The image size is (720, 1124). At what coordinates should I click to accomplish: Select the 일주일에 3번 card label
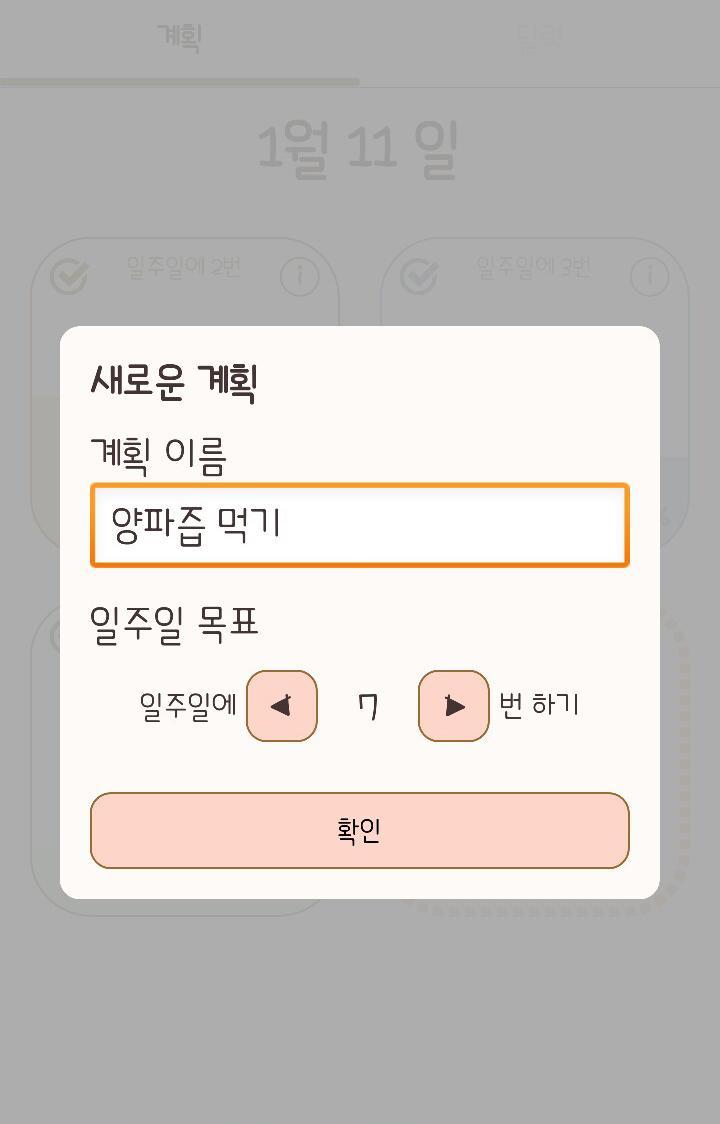[x=533, y=267]
